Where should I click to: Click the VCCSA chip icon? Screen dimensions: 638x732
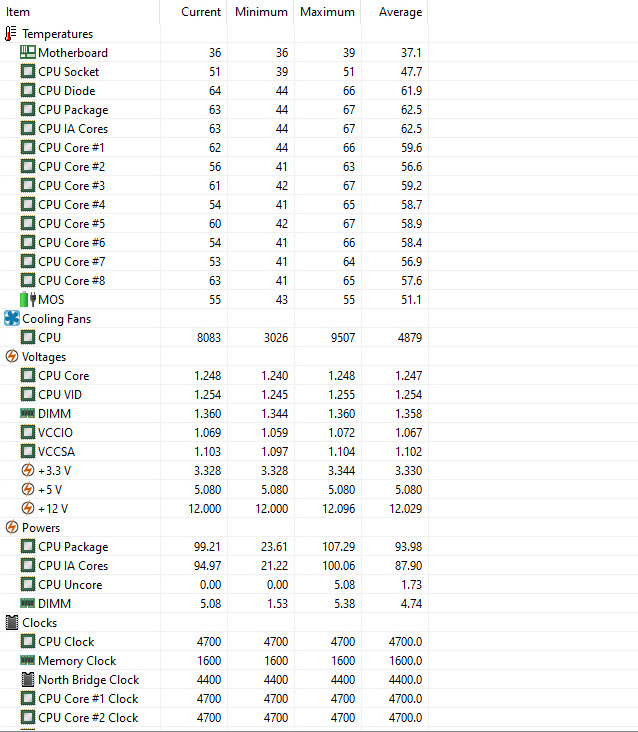[x=28, y=451]
